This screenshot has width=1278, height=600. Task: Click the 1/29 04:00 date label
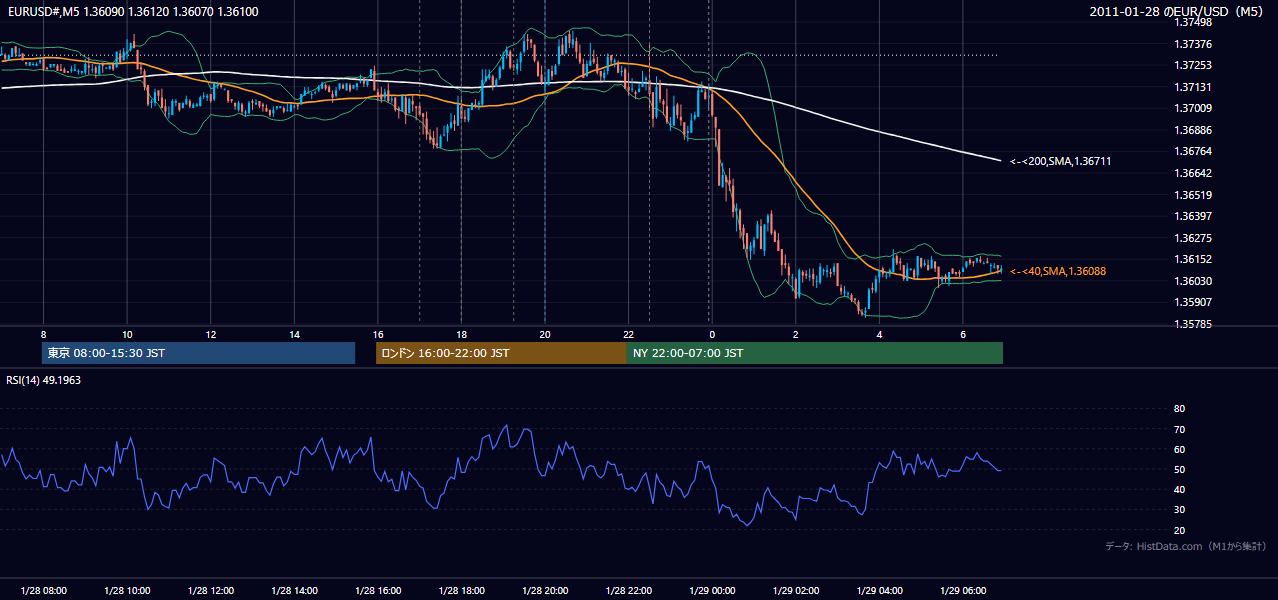(879, 591)
